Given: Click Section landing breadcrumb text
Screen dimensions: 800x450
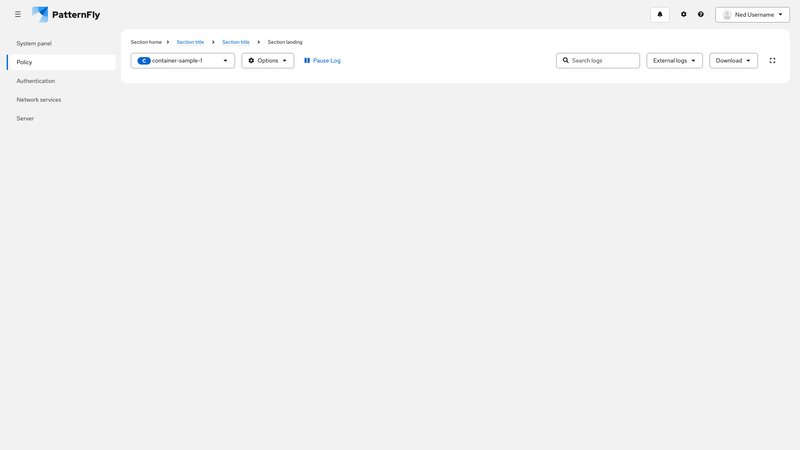Looking at the screenshot, I should (x=285, y=42).
